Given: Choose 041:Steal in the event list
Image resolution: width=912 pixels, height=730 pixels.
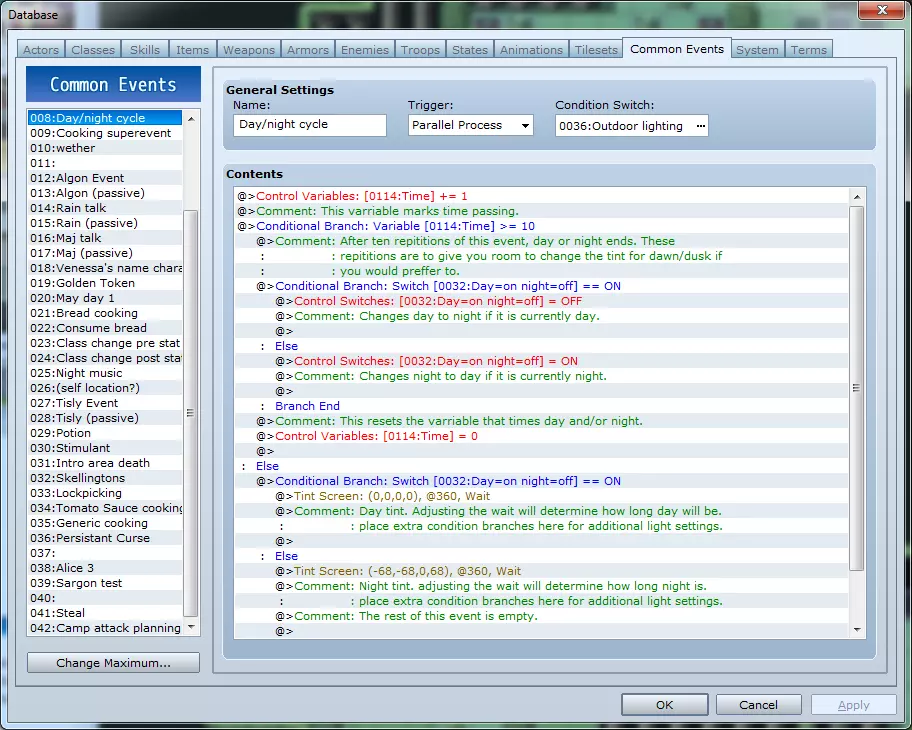Looking at the screenshot, I should (58, 613).
